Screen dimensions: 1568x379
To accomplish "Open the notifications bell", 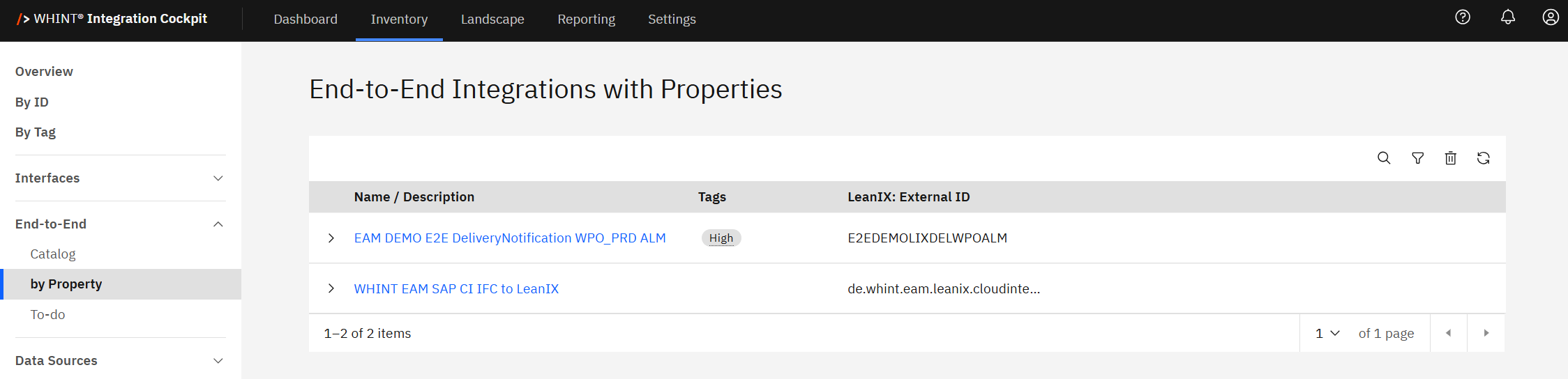I will [1508, 17].
